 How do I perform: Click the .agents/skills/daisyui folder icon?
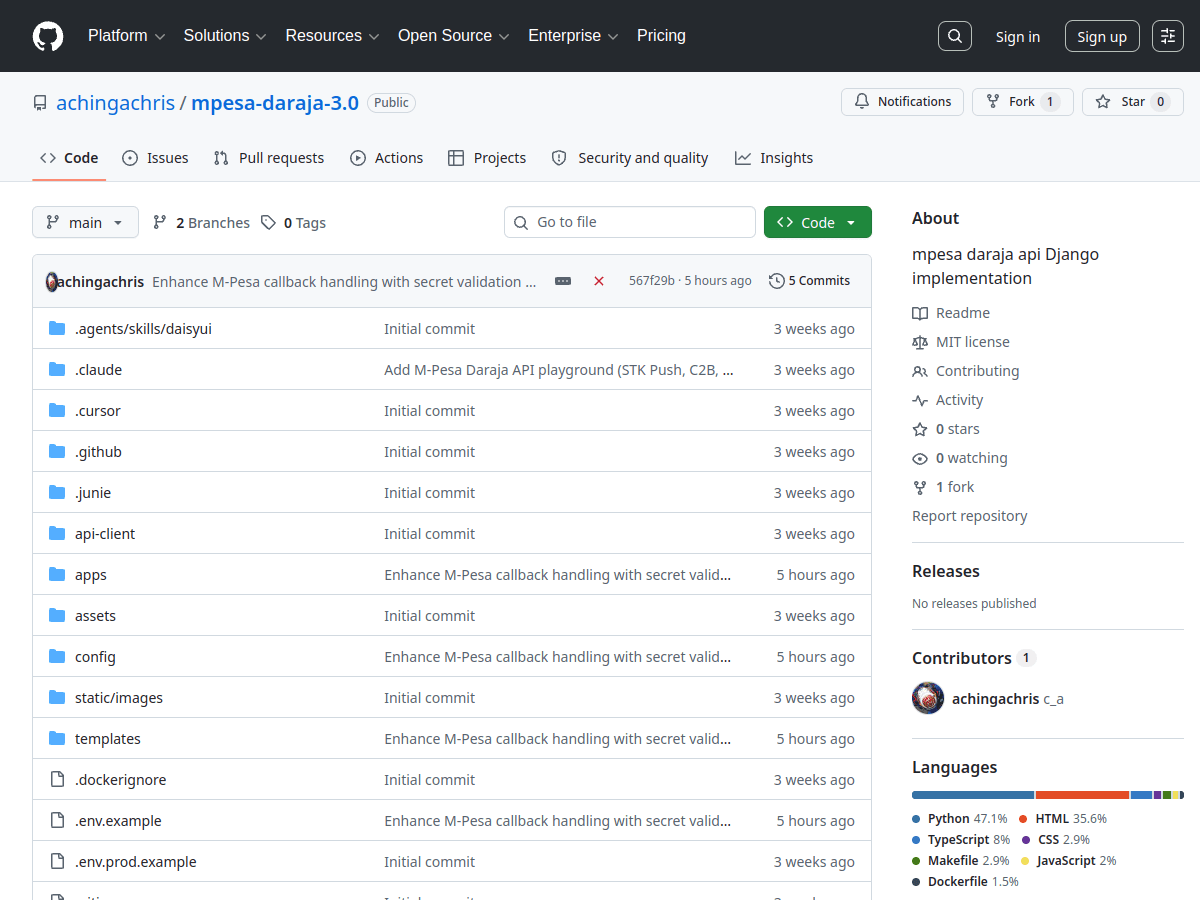tap(57, 329)
